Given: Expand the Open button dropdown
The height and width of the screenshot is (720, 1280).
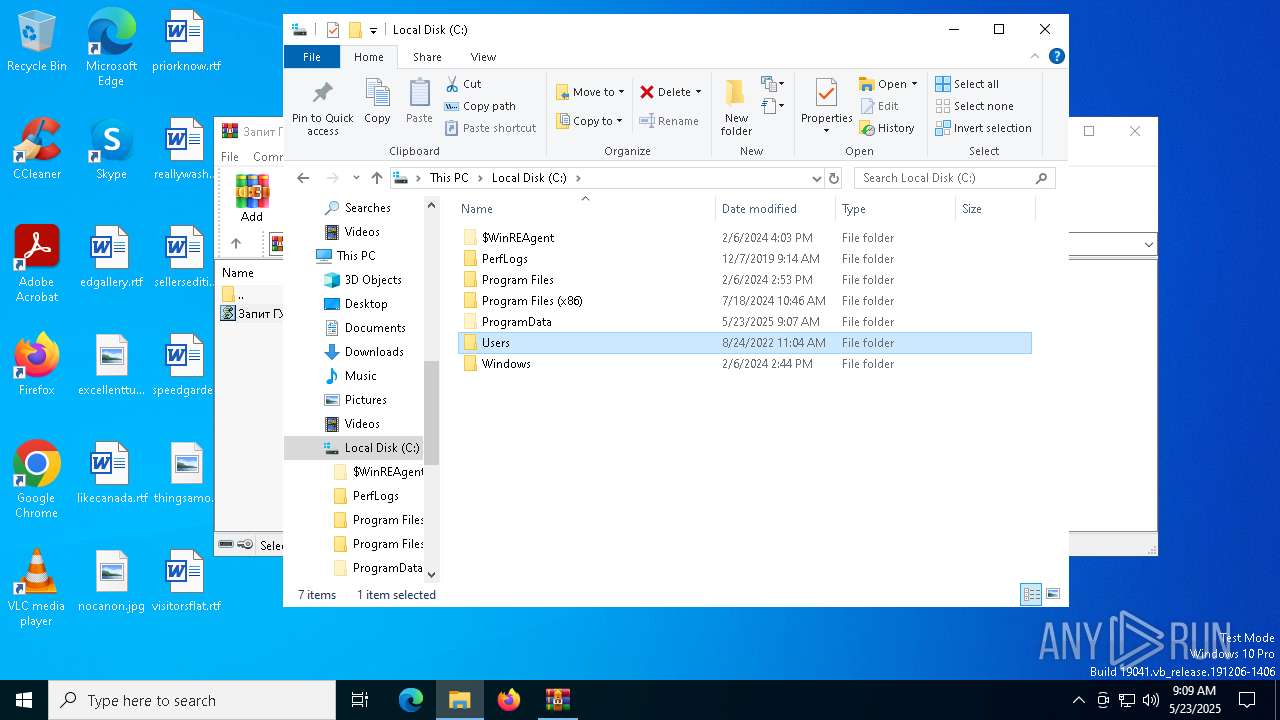Looking at the screenshot, I should coord(914,84).
